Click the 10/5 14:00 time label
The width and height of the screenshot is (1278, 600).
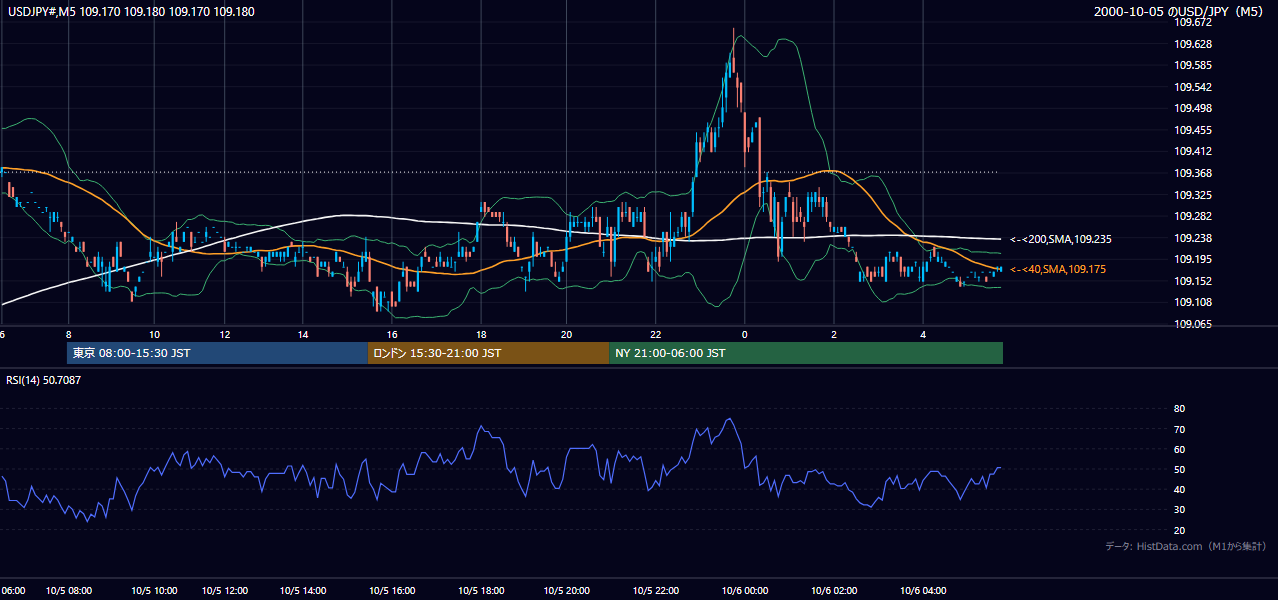(305, 591)
